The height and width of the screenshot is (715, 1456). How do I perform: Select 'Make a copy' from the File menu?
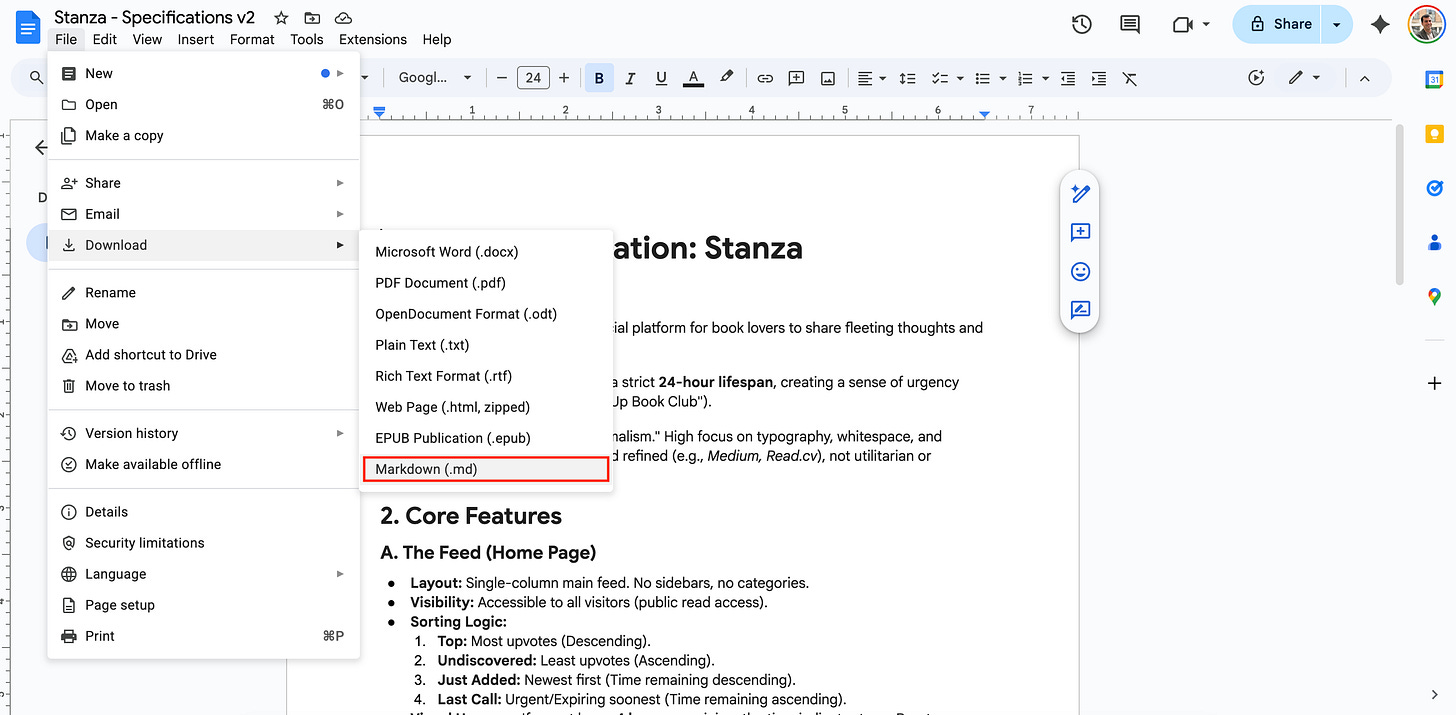pyautogui.click(x=124, y=135)
